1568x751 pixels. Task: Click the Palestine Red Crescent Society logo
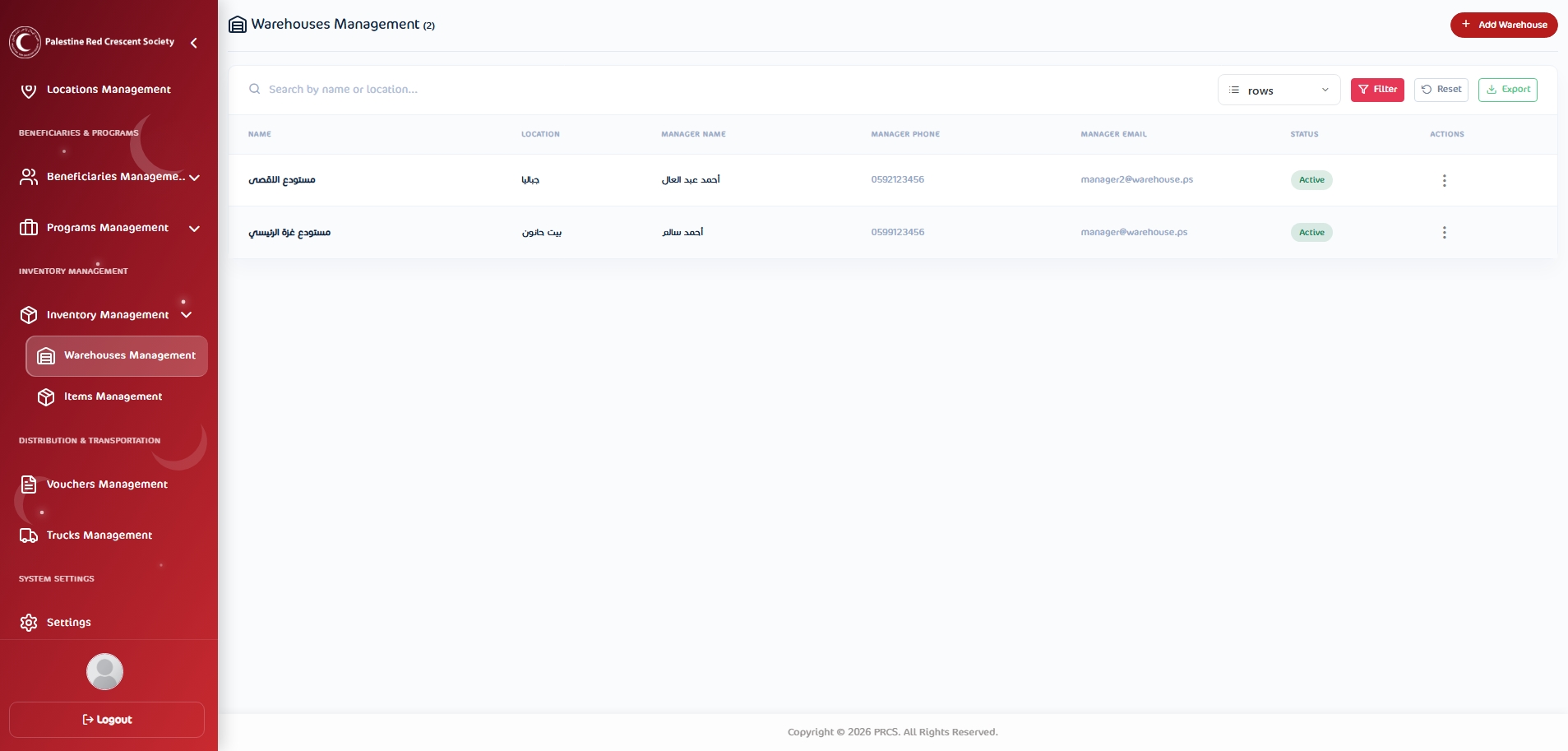tap(25, 42)
